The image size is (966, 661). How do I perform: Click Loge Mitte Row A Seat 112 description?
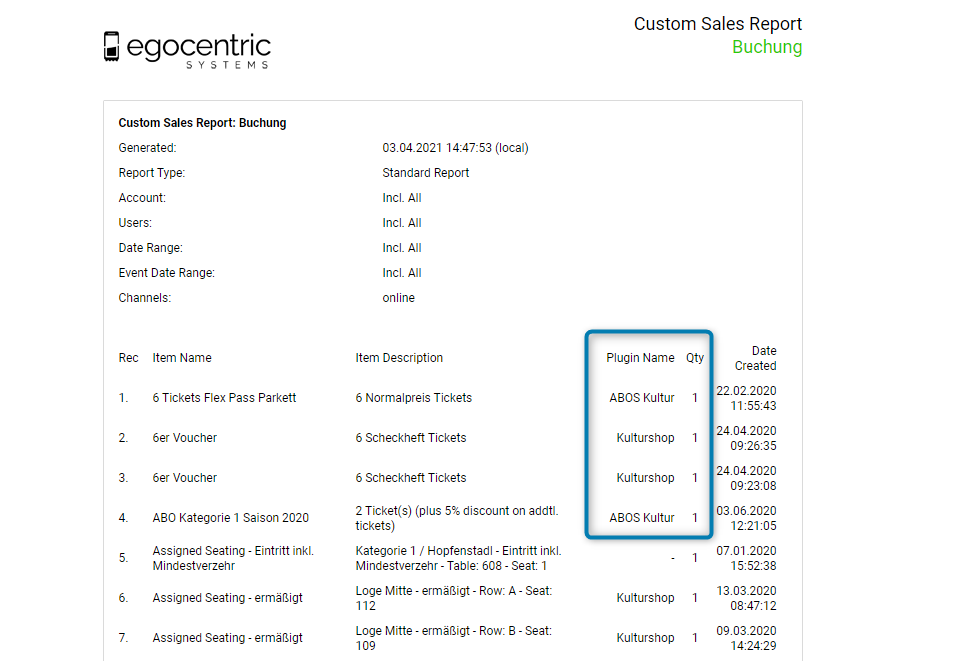point(453,598)
